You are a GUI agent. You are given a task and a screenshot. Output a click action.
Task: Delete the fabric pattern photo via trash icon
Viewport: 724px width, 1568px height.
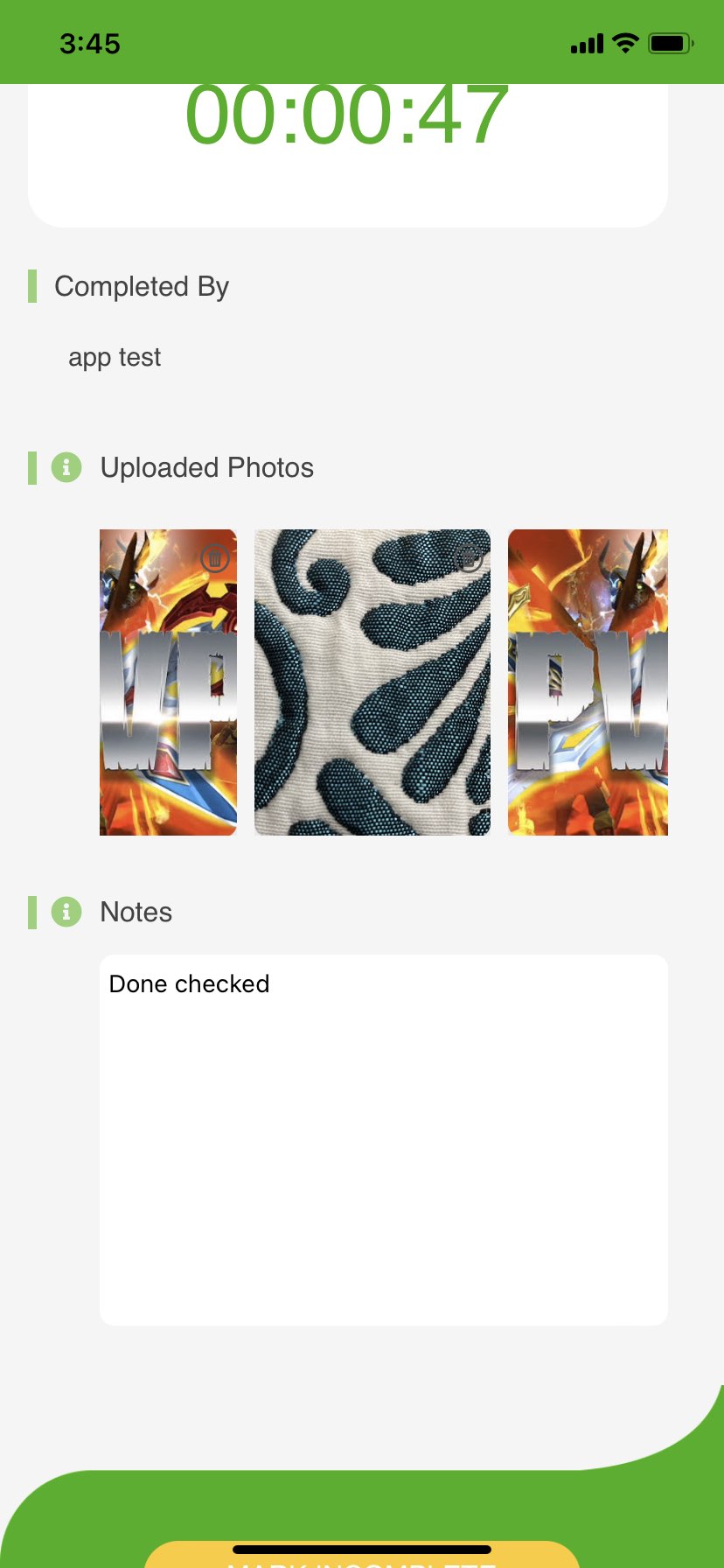click(469, 557)
